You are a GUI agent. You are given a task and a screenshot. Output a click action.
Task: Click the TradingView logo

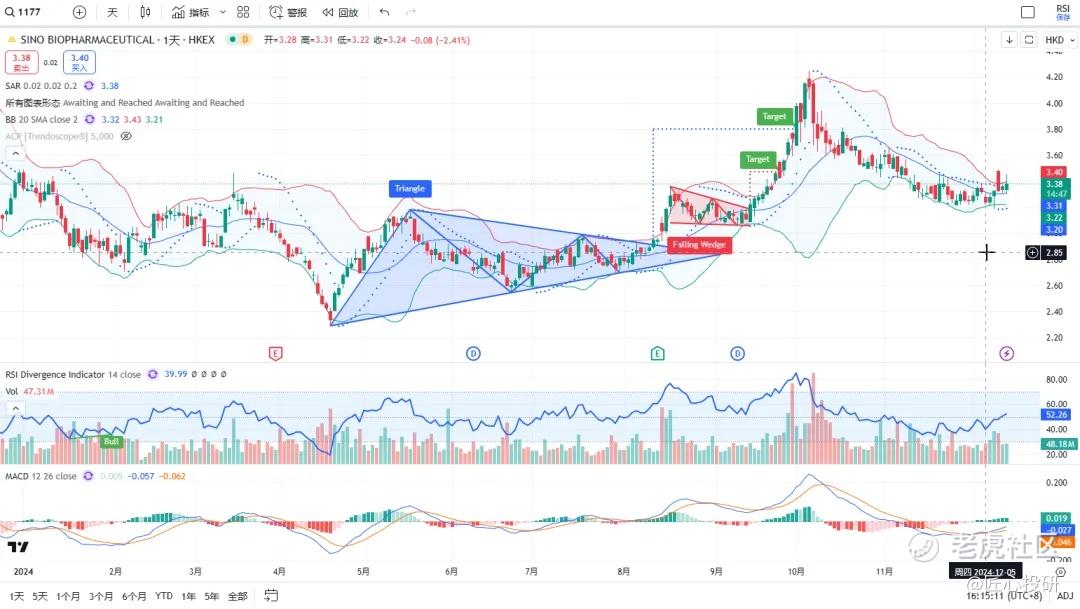pyautogui.click(x=18, y=546)
